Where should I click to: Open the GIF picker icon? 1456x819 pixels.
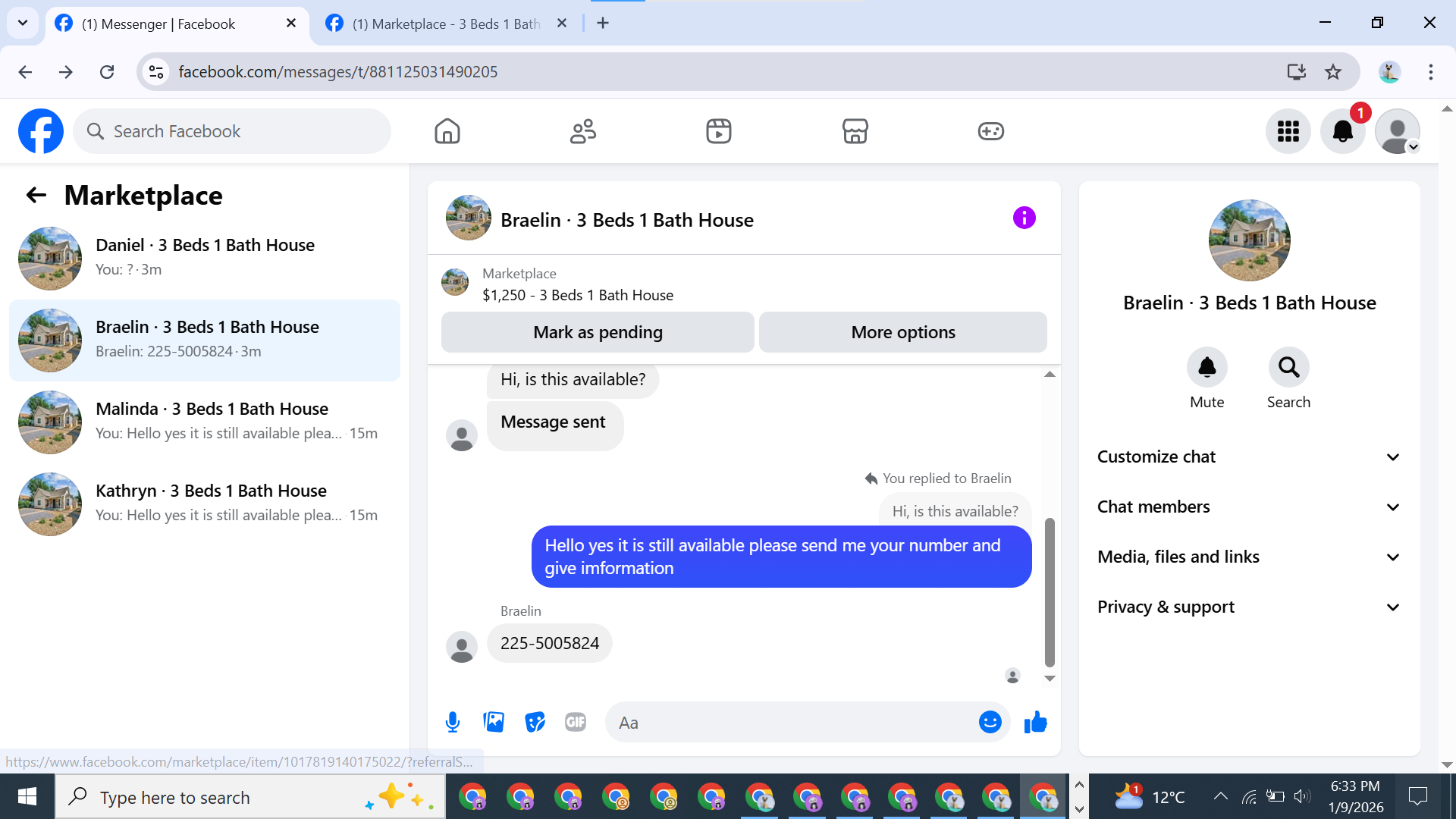pos(576,722)
